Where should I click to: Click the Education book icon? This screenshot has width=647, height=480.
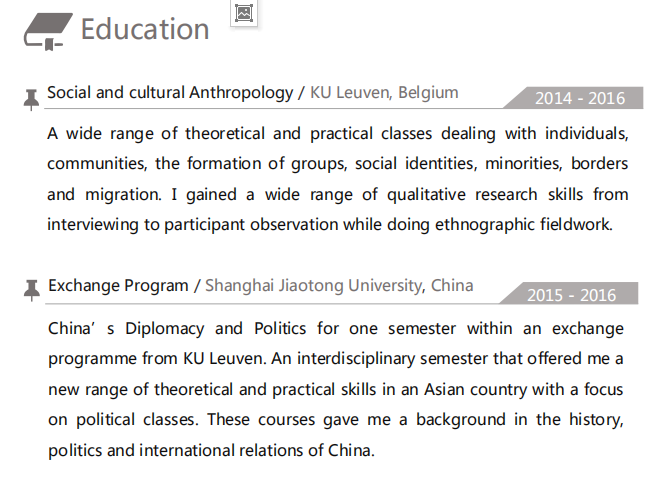point(47,30)
